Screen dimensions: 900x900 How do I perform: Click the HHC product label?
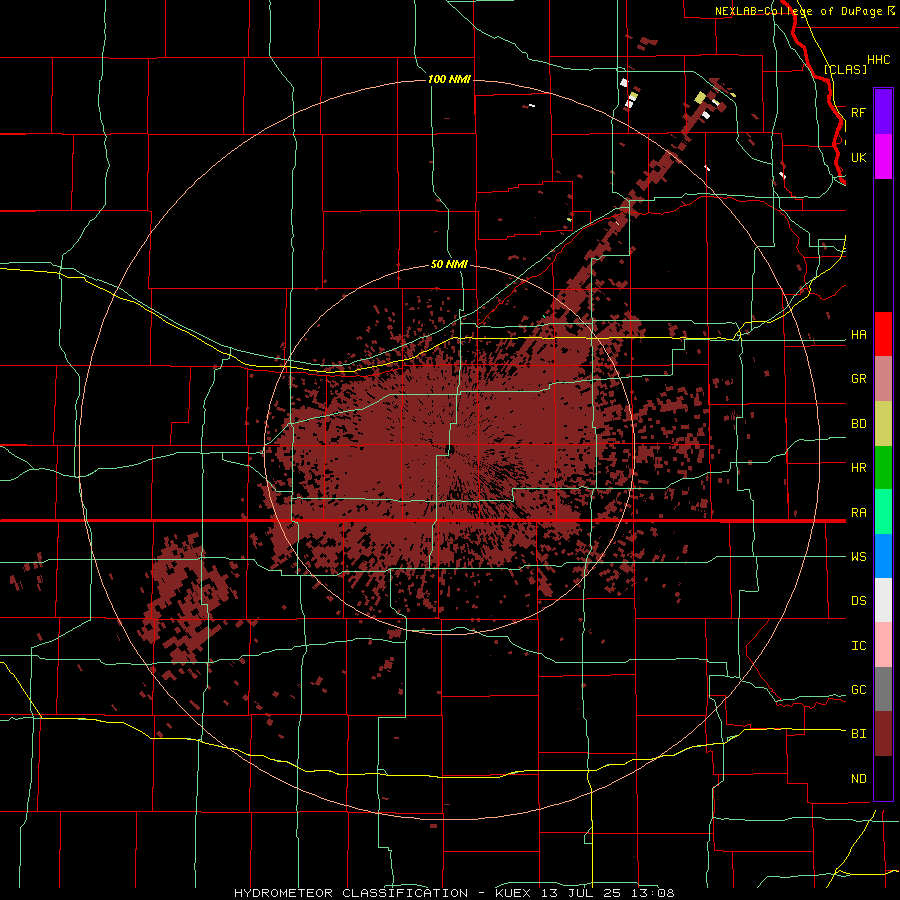[x=879, y=60]
